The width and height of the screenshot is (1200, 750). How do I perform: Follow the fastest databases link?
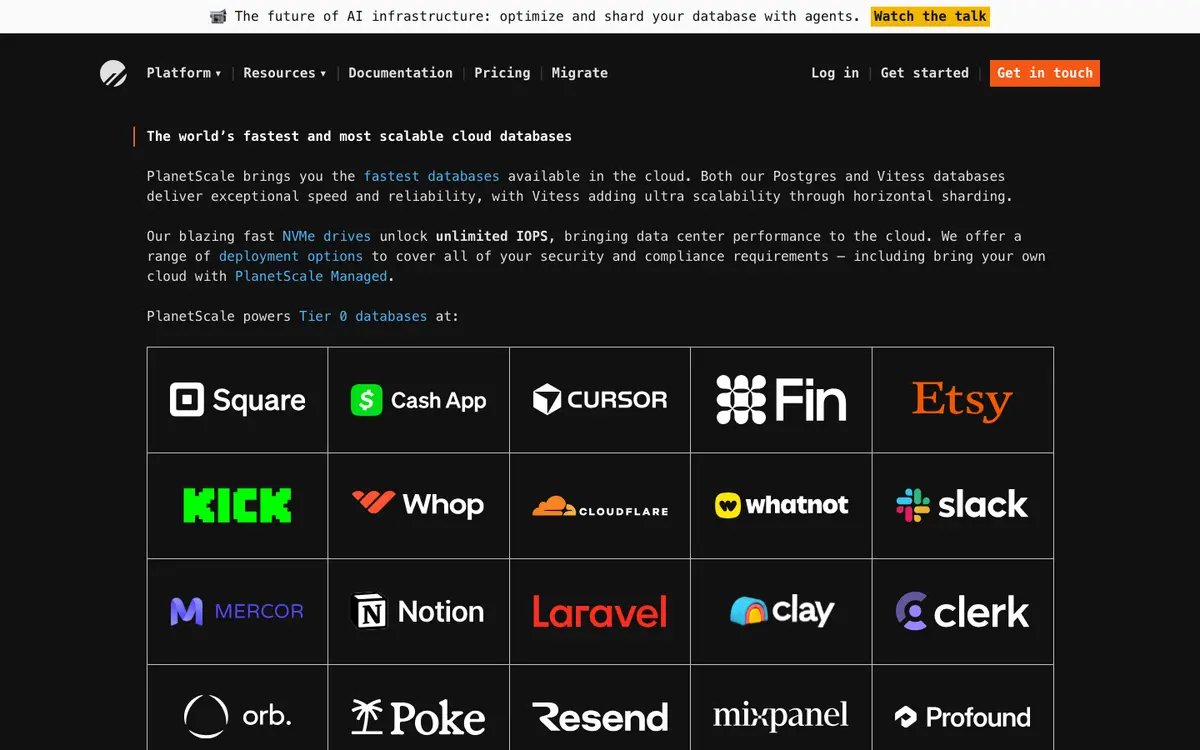pos(431,176)
